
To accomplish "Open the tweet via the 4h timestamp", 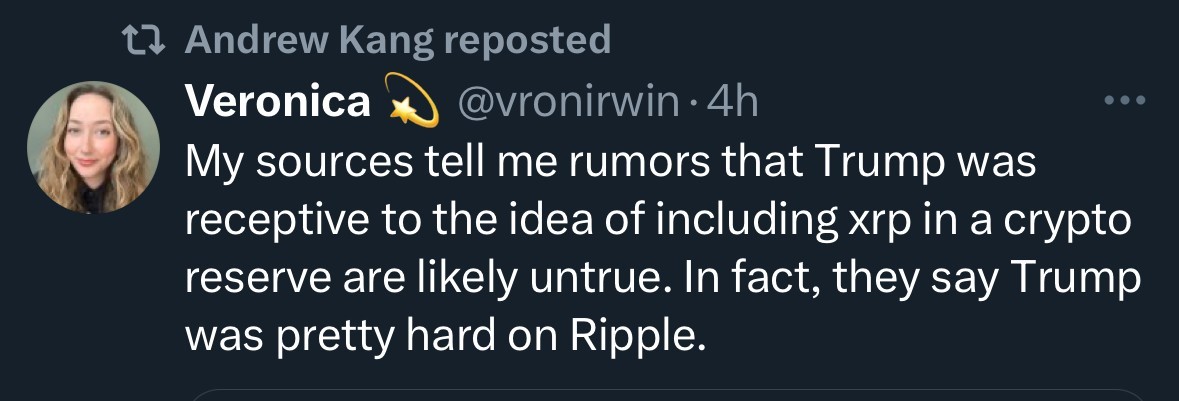I will (x=731, y=102).
